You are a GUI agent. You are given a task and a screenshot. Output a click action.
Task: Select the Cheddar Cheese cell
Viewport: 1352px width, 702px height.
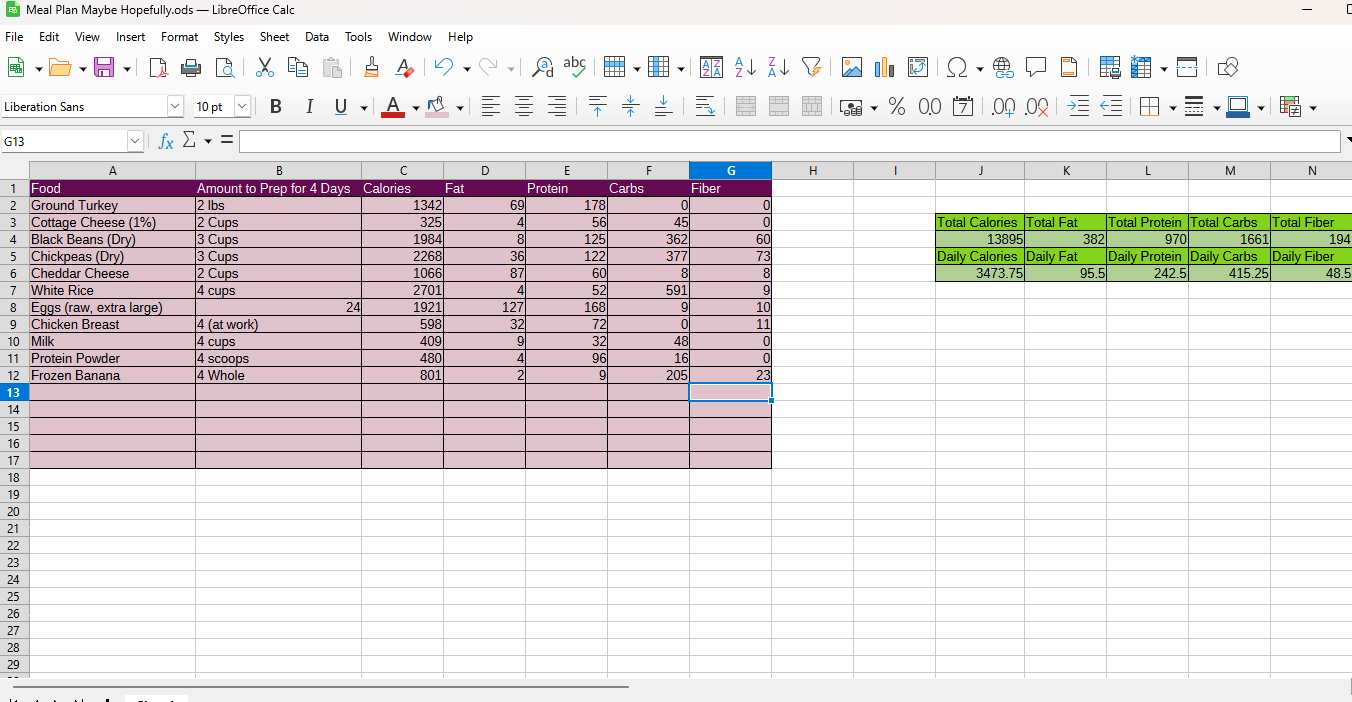tap(112, 273)
